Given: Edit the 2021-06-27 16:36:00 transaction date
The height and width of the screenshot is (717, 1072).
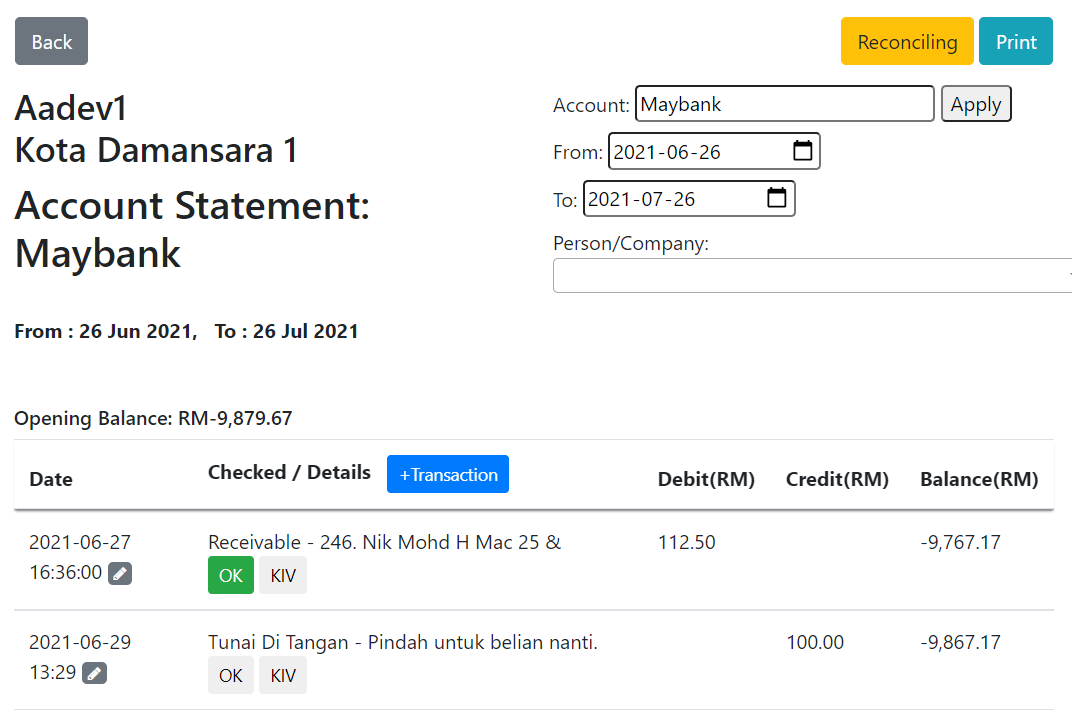Looking at the screenshot, I should [120, 573].
